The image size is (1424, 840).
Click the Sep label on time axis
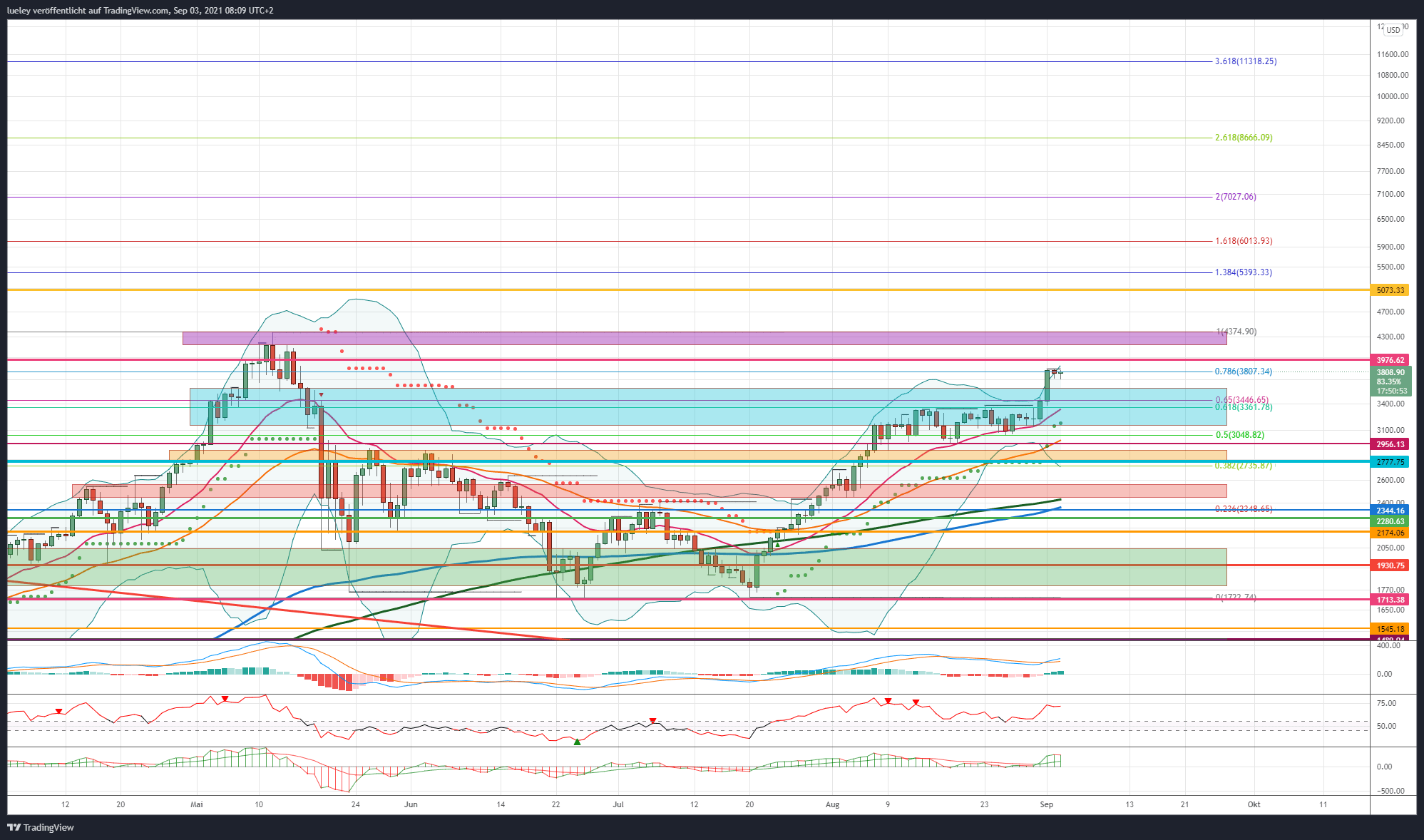tap(1046, 804)
